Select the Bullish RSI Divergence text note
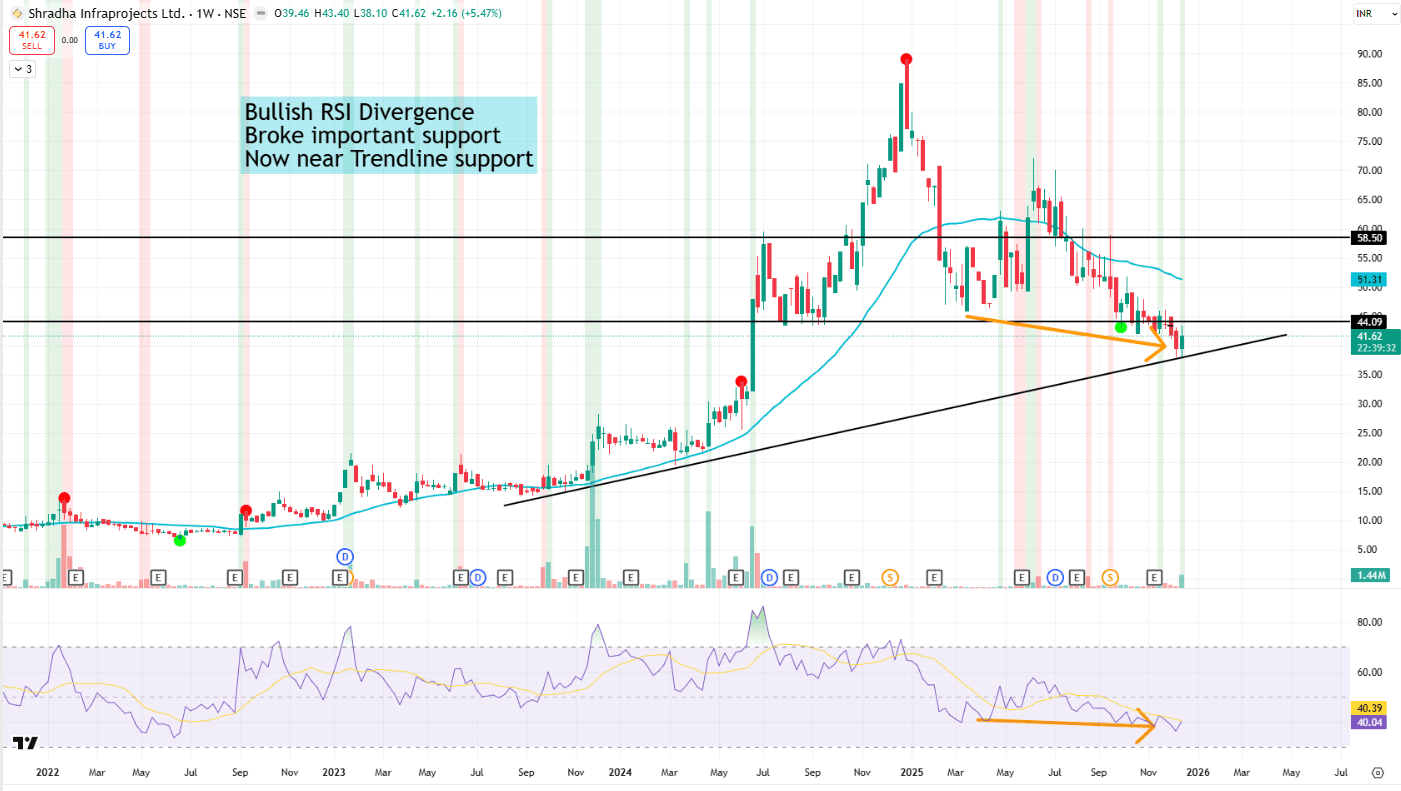Viewport: 1401px width, 791px height. point(389,135)
